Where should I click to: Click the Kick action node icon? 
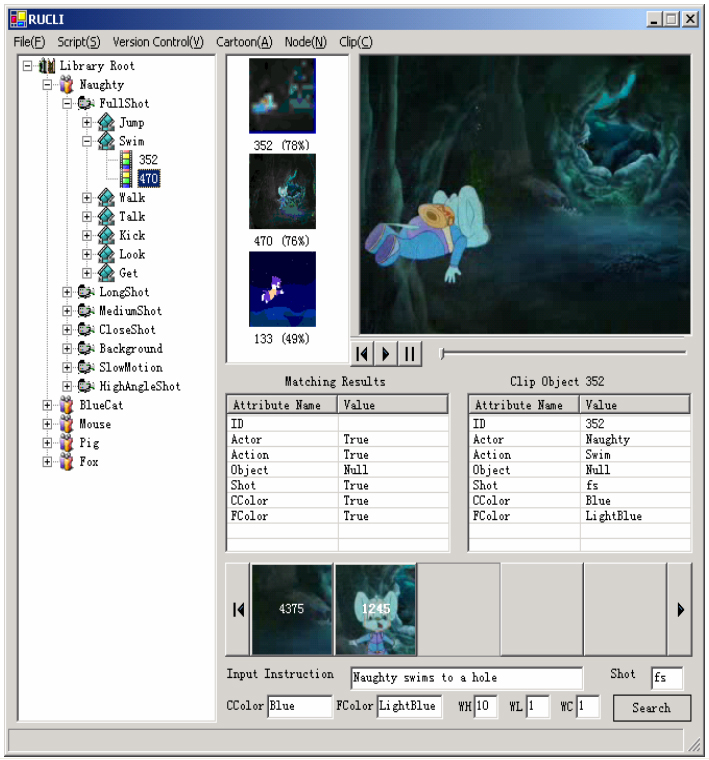[x=106, y=236]
